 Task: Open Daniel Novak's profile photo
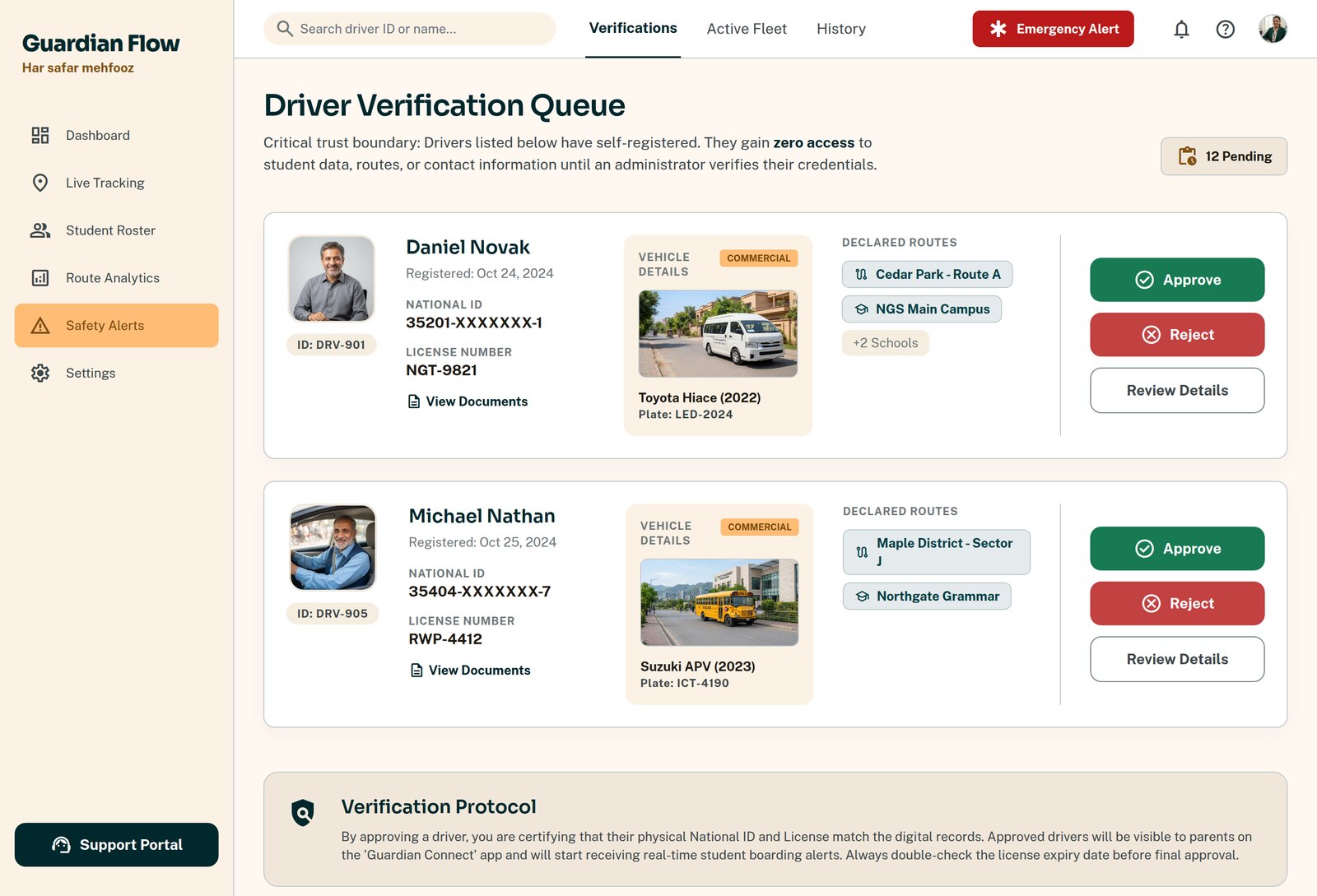332,279
